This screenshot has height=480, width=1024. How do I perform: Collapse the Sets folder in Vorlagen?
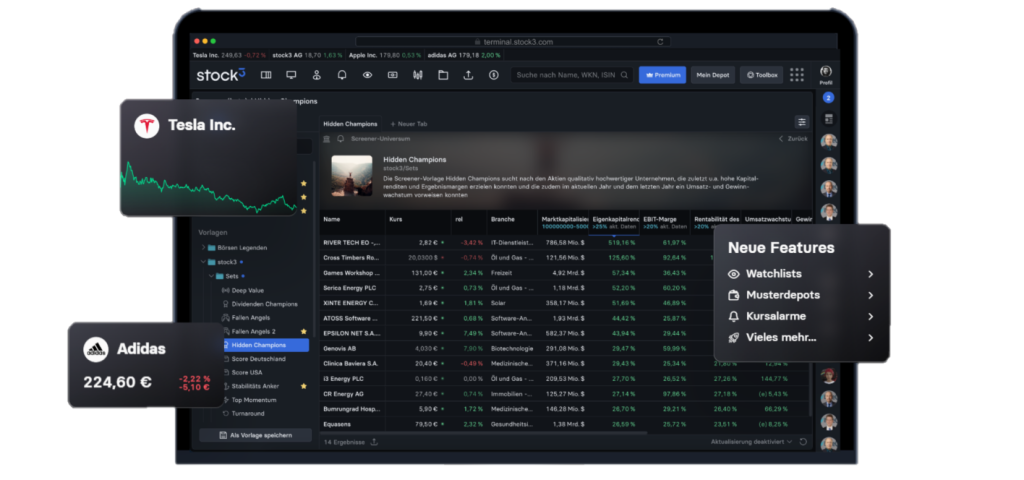pos(212,275)
